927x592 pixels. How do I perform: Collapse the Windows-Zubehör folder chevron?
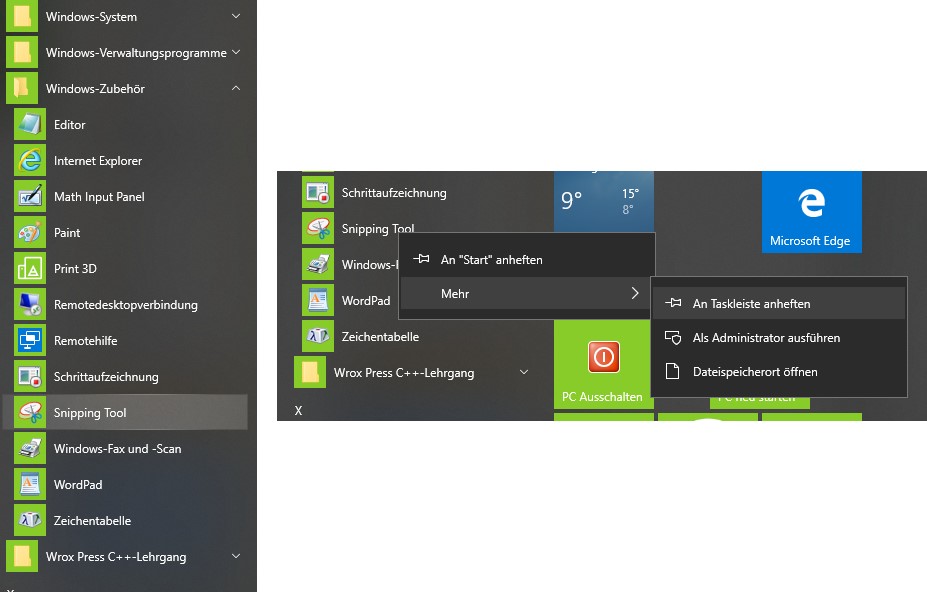(236, 89)
